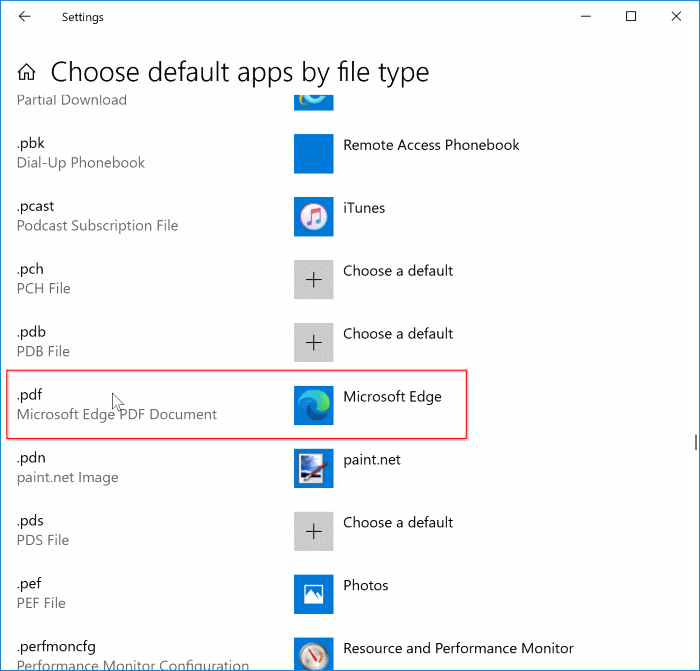700x671 pixels.
Task: Select Microsoft Edge PDF Document description
Action: (117, 415)
